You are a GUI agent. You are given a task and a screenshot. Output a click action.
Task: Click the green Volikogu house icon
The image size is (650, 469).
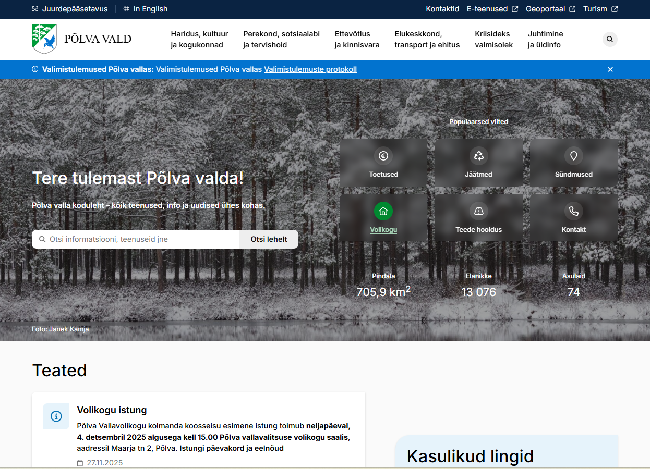click(383, 211)
